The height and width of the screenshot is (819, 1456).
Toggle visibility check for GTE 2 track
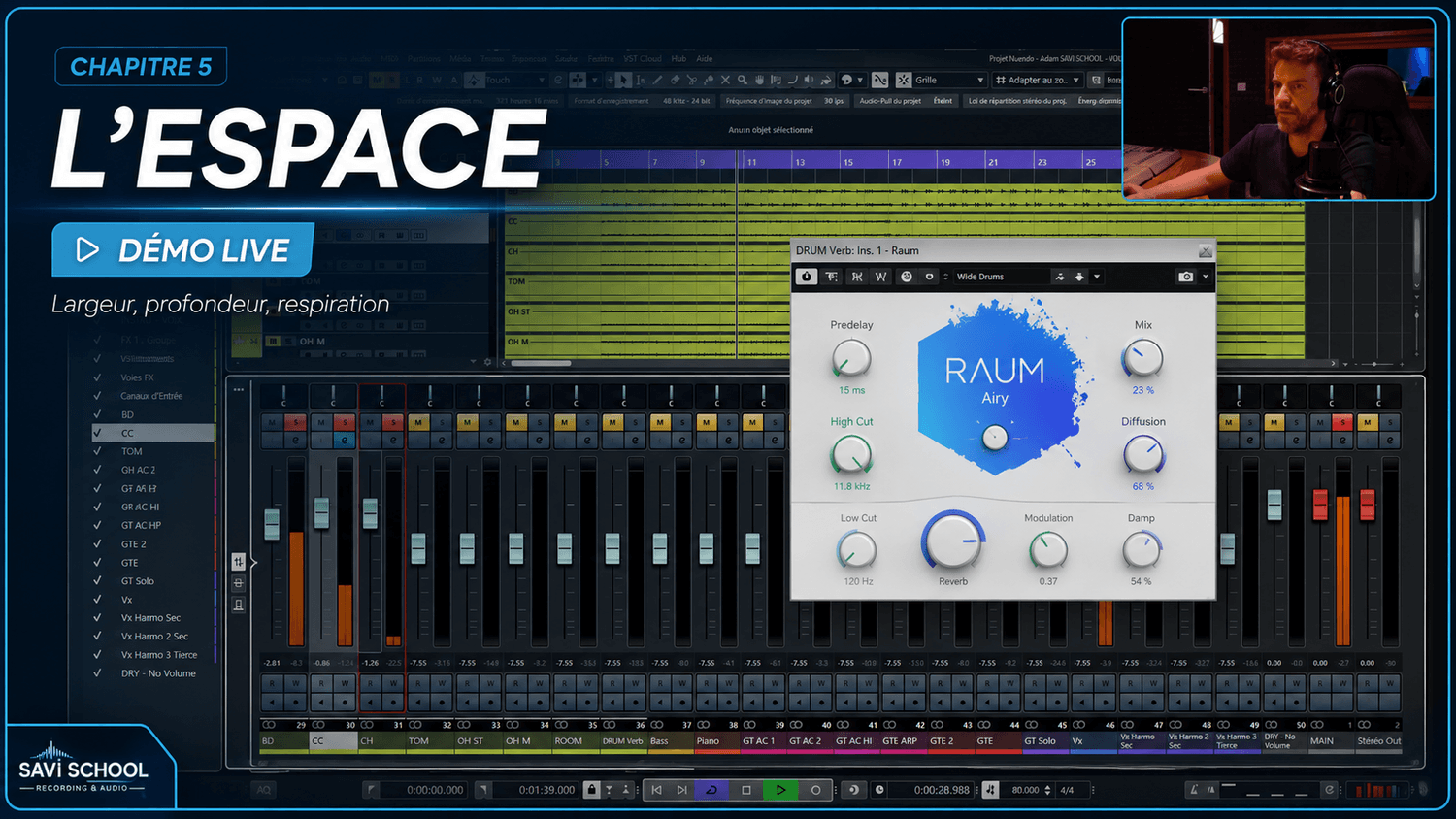click(97, 544)
